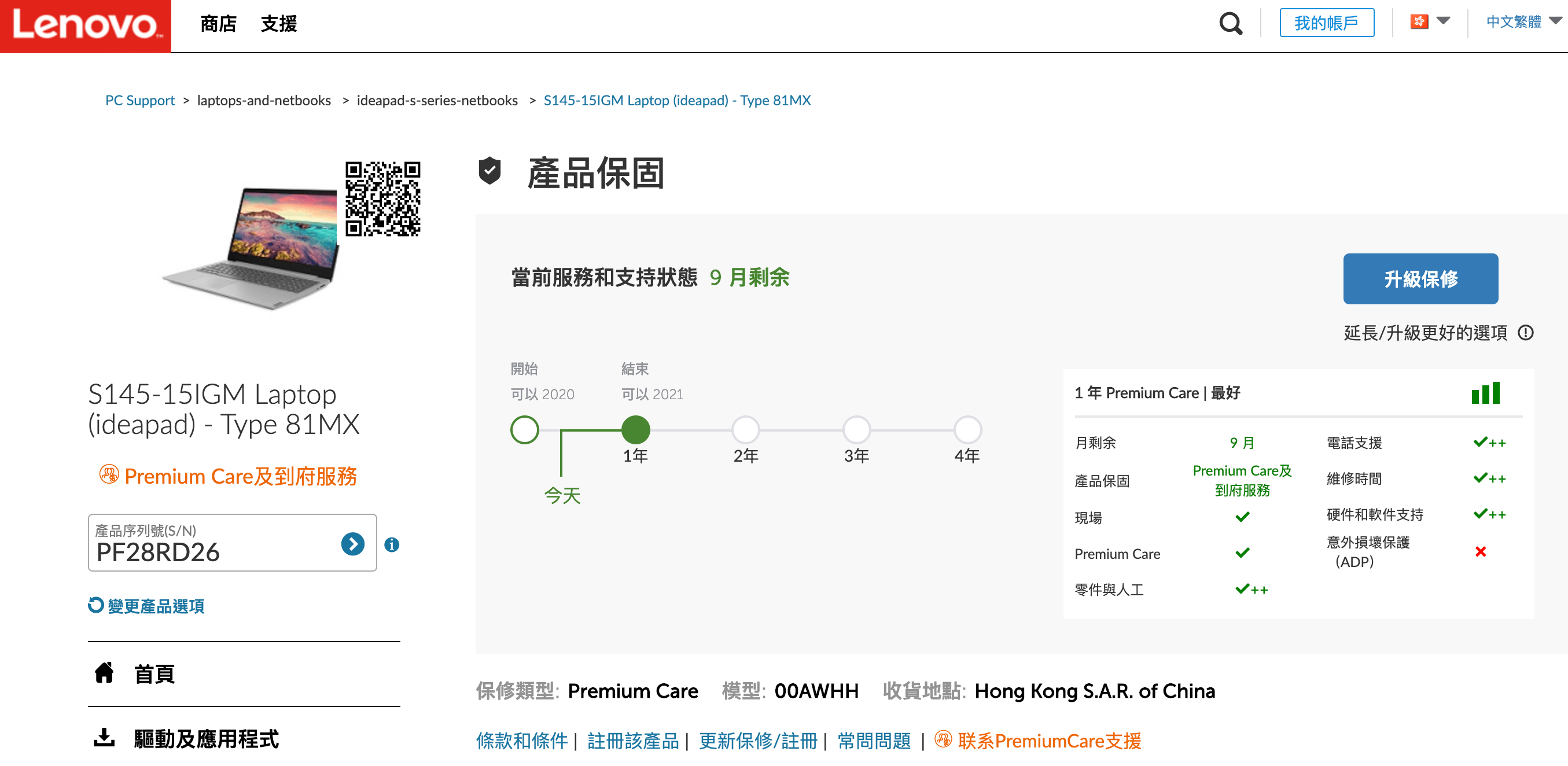
Task: Click 联系PremiumCare支援 link
Action: click(1049, 741)
